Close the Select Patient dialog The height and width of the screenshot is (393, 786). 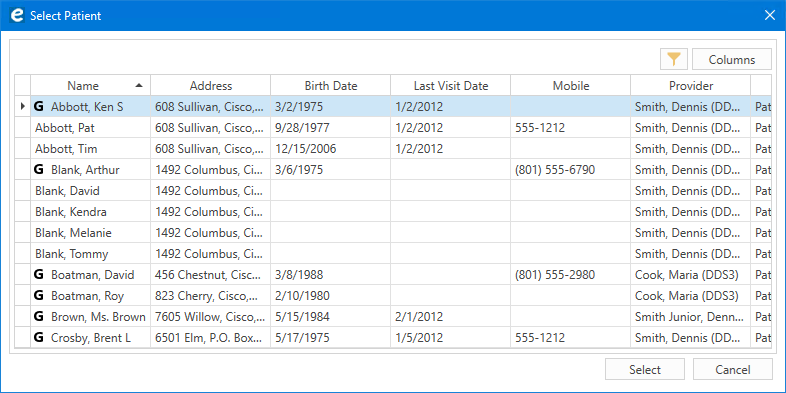(769, 16)
